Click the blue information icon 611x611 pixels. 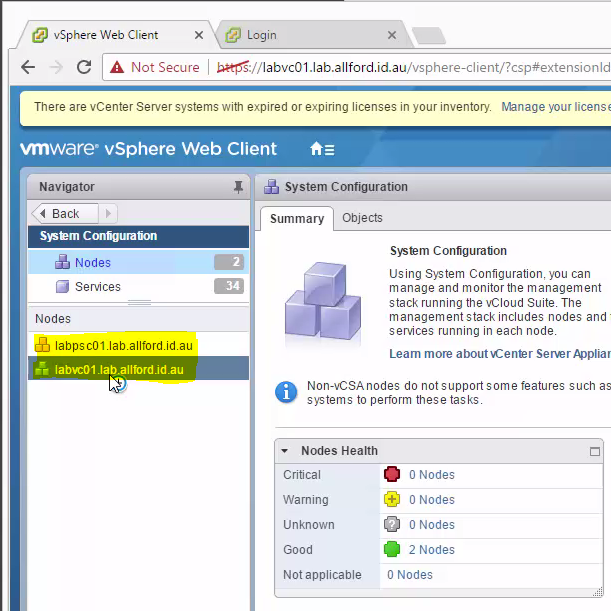click(x=286, y=392)
